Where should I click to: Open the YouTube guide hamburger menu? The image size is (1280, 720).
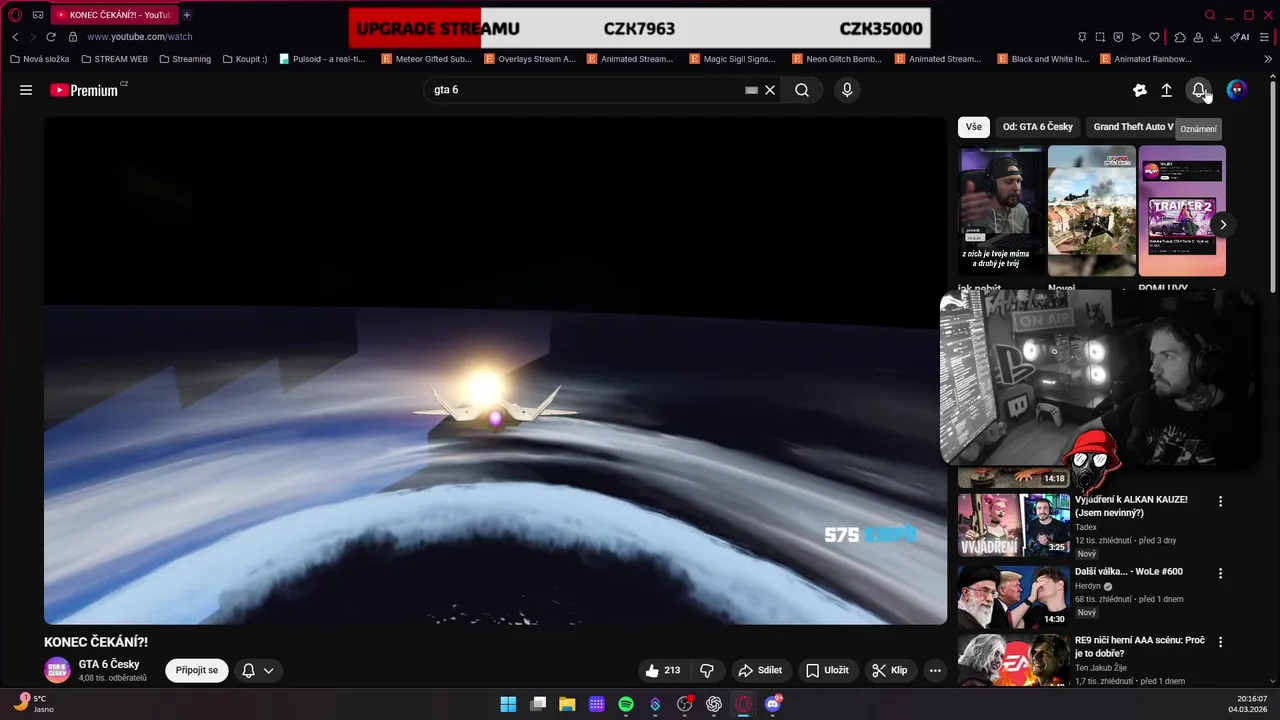(26, 90)
